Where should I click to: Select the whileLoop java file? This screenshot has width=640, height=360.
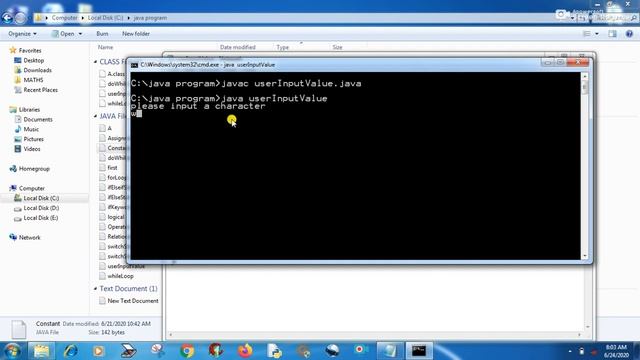click(120, 276)
